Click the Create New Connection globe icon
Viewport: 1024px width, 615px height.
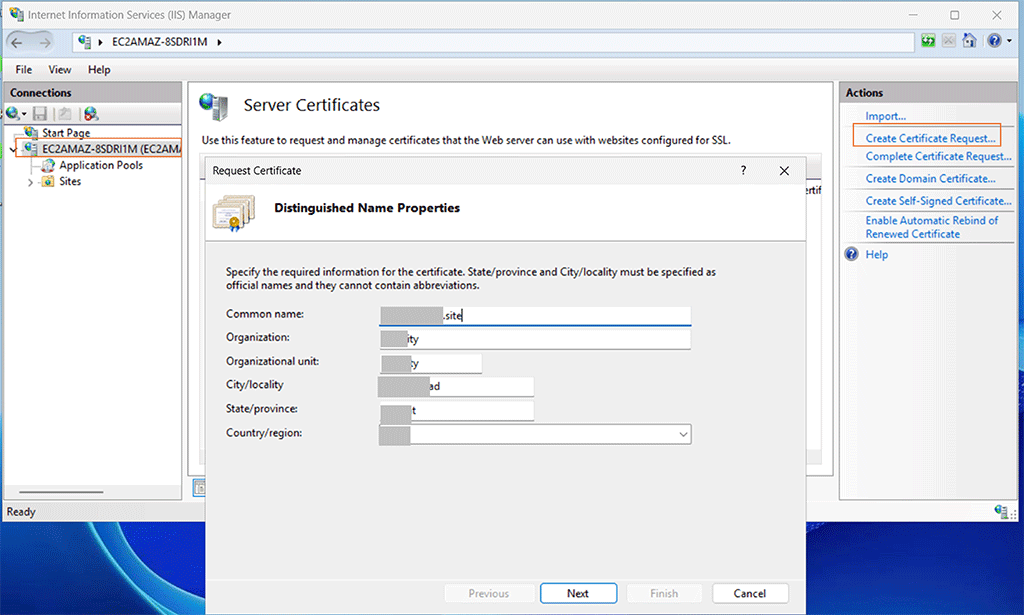(x=12, y=114)
